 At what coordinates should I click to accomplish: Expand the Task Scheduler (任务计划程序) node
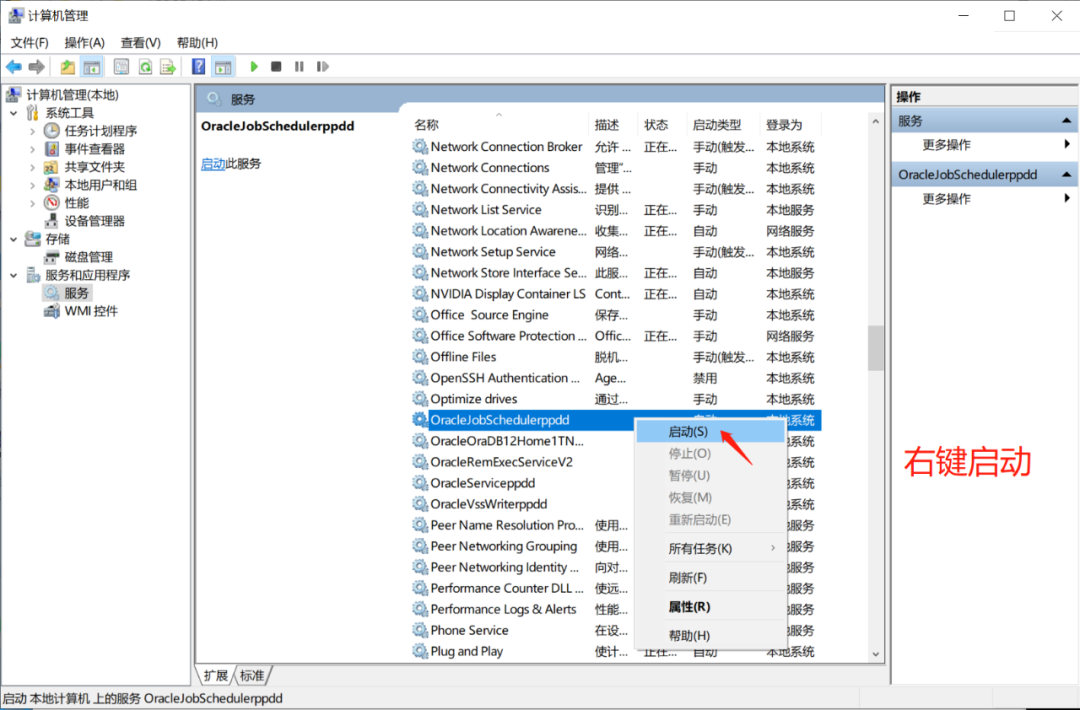(32, 131)
